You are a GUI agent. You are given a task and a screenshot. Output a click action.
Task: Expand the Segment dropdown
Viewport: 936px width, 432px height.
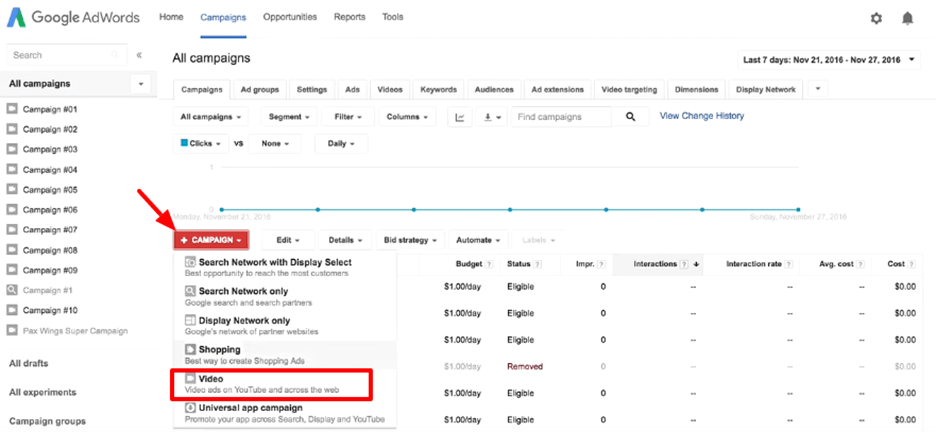tap(289, 117)
